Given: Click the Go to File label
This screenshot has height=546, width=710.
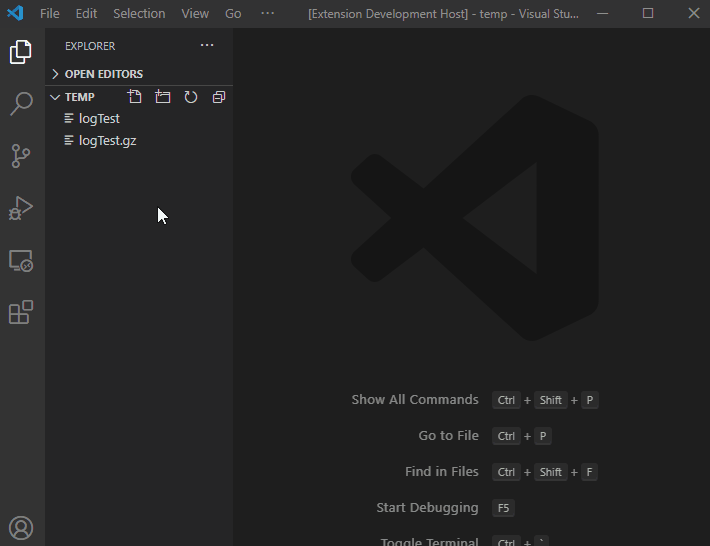Looking at the screenshot, I should [448, 436].
